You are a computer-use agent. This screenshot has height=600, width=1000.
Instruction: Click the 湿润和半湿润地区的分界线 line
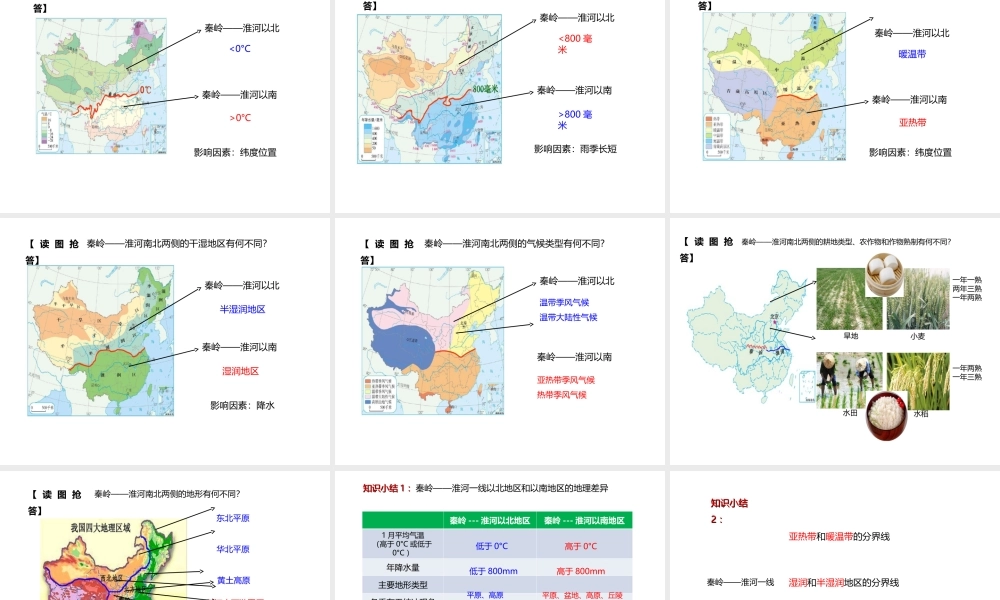pos(843,582)
